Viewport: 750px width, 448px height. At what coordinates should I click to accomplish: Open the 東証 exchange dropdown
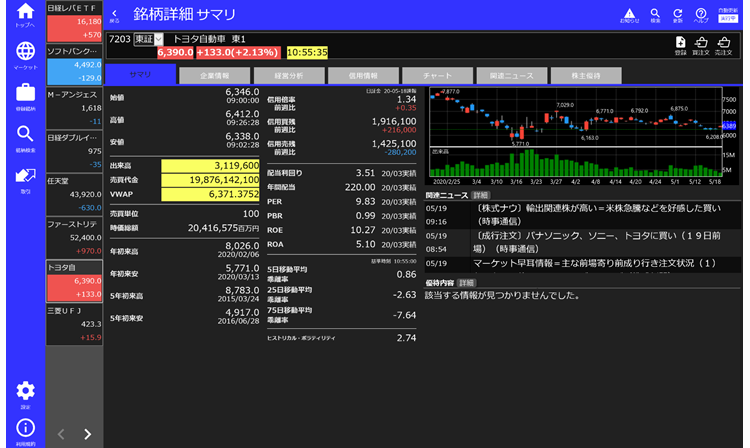[x=148, y=39]
